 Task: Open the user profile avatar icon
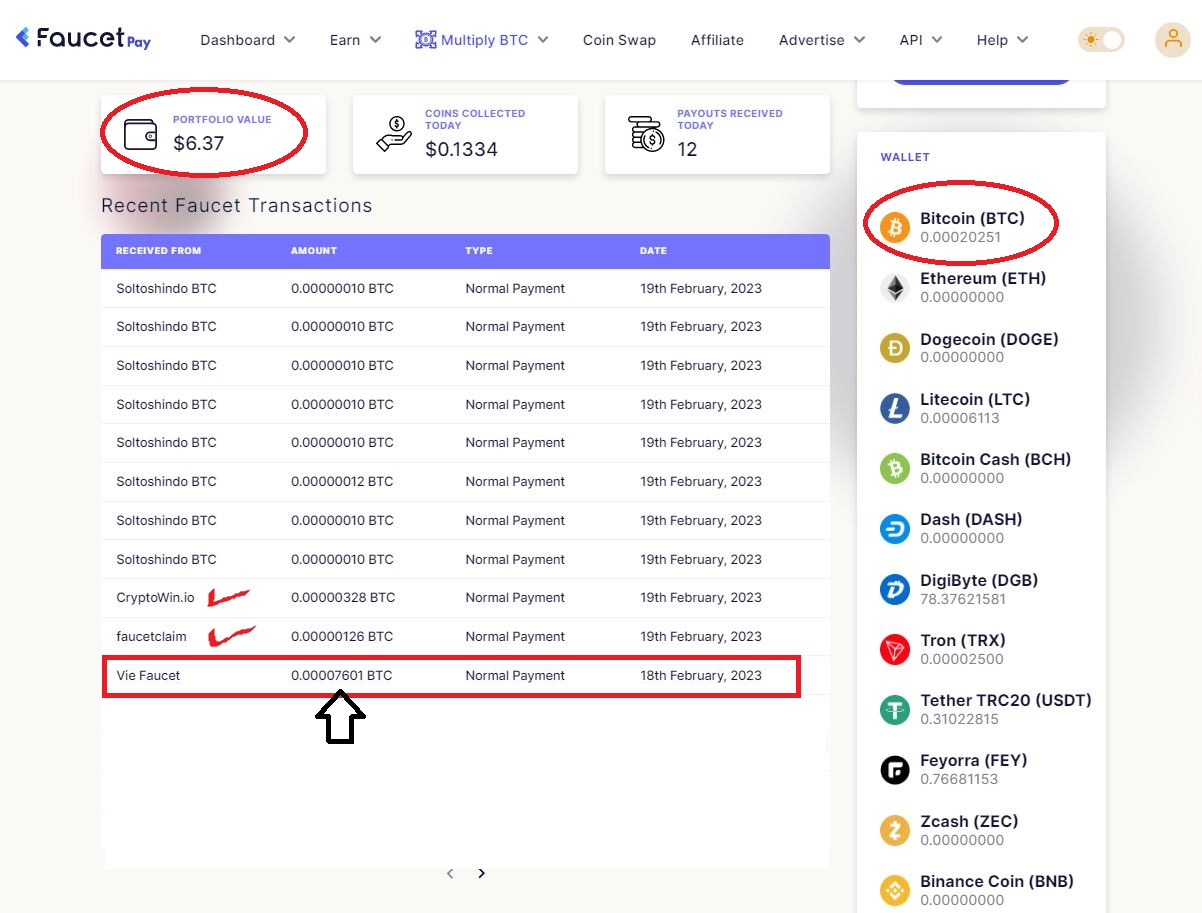click(1172, 40)
